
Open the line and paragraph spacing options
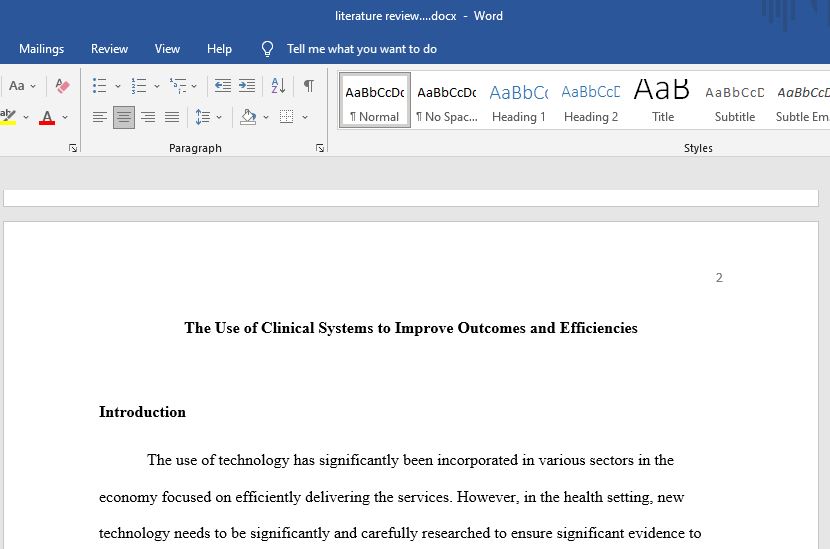click(x=203, y=117)
